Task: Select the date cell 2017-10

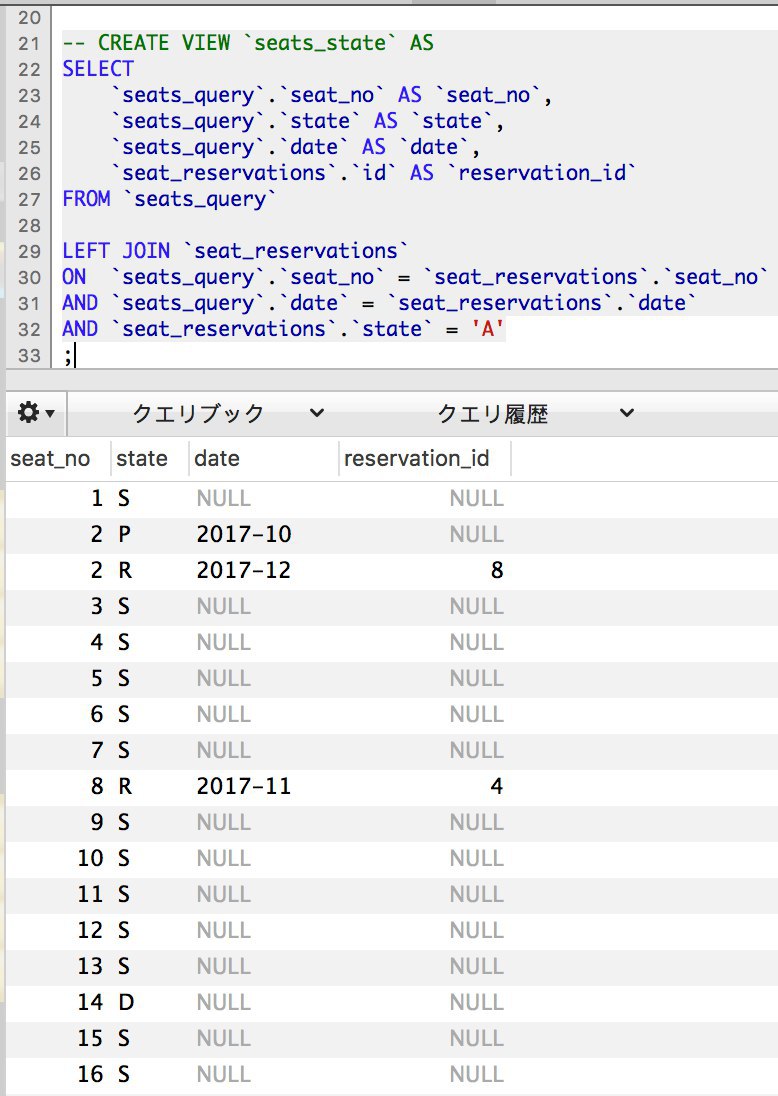Action: (x=244, y=535)
